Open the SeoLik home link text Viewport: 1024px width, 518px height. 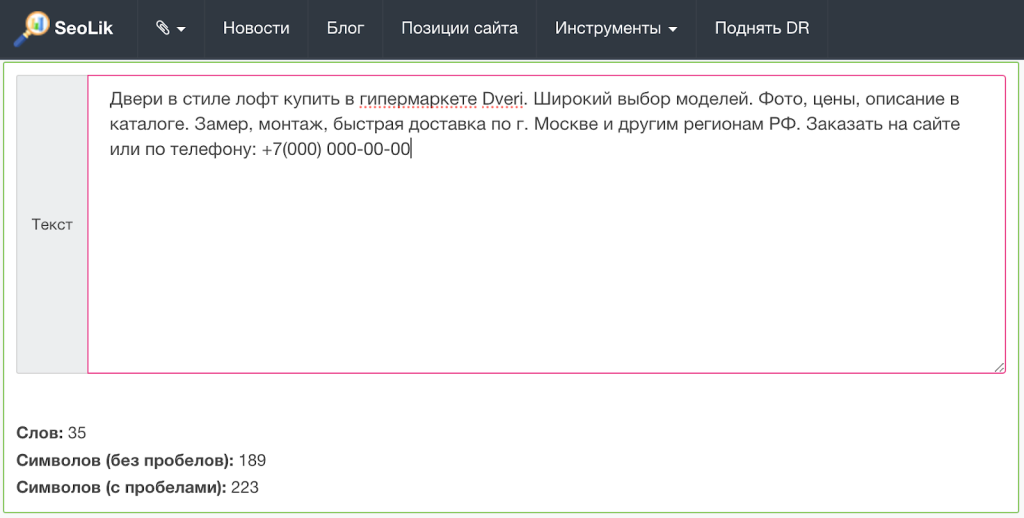point(84,28)
